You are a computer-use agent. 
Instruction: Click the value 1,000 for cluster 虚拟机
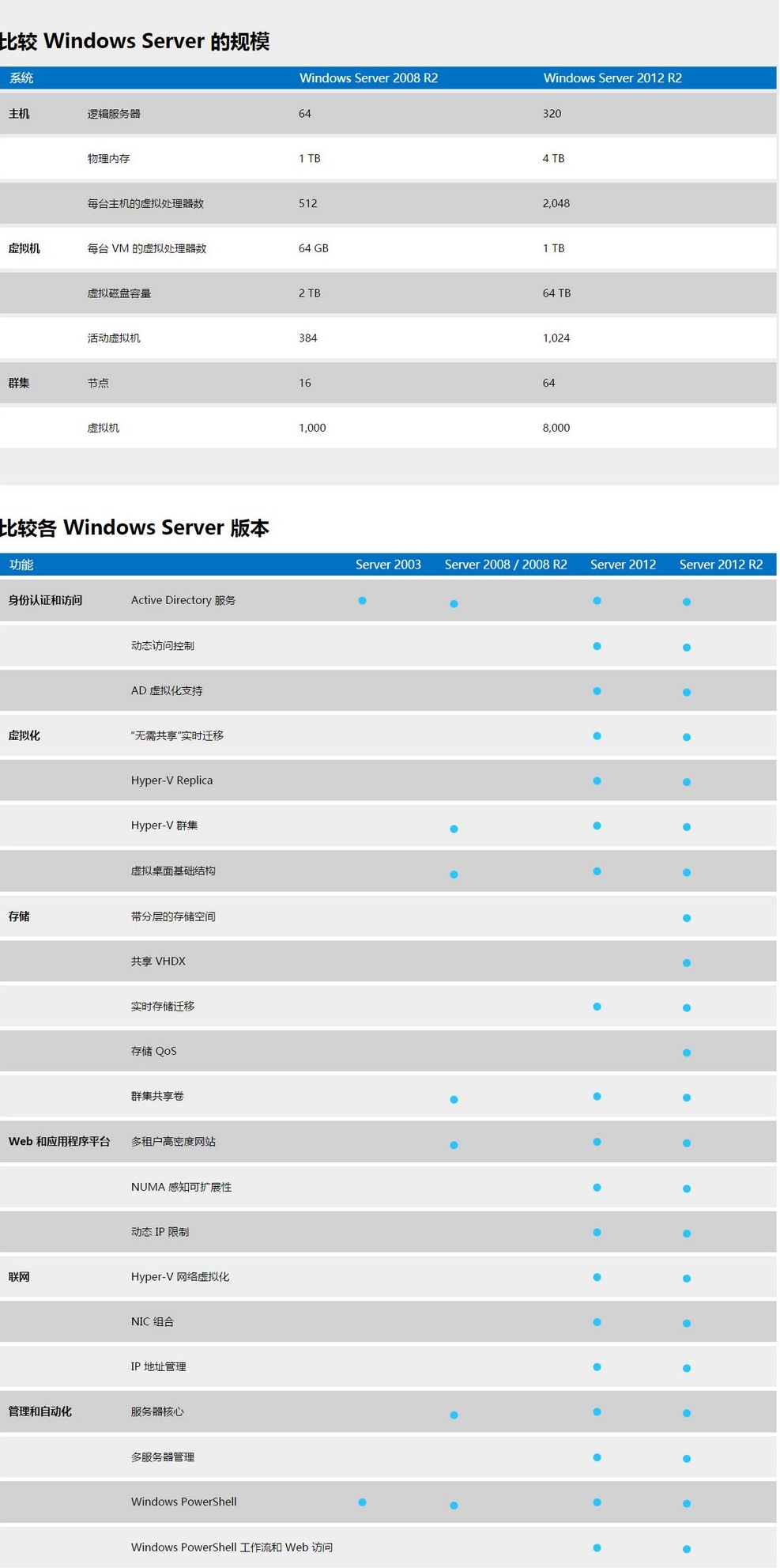[x=312, y=428]
